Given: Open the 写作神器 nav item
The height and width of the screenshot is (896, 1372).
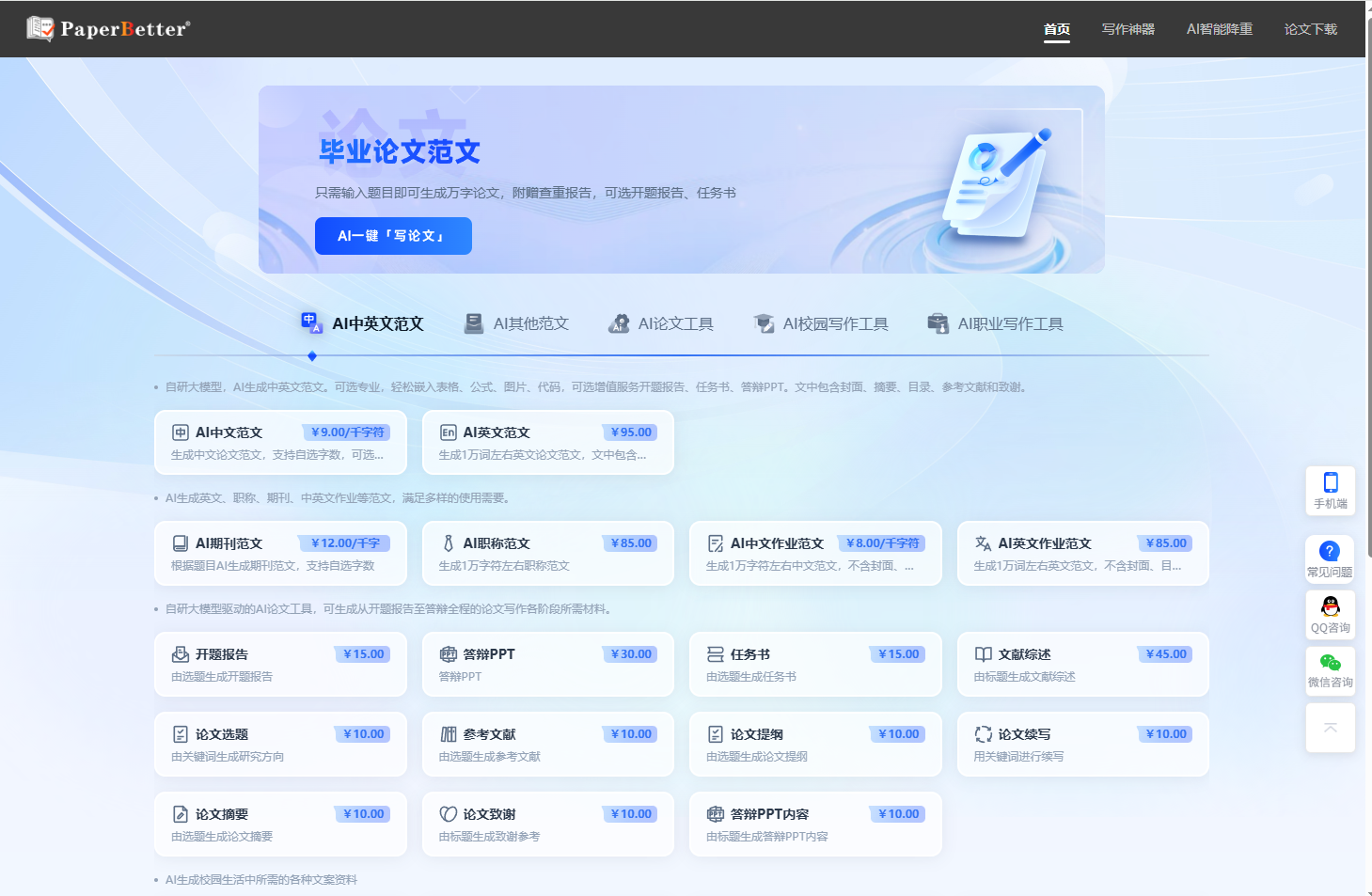Looking at the screenshot, I should 1128,29.
